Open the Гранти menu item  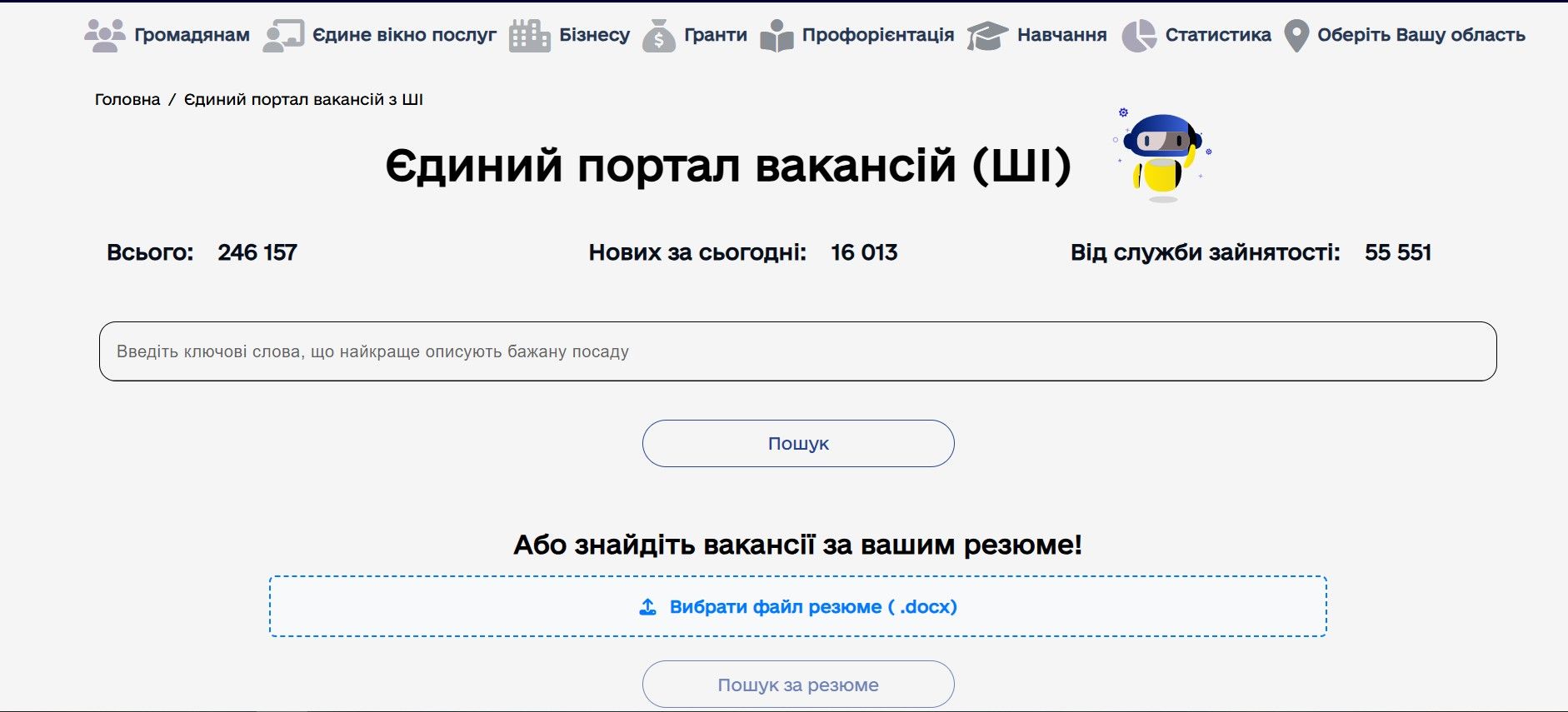tap(716, 35)
